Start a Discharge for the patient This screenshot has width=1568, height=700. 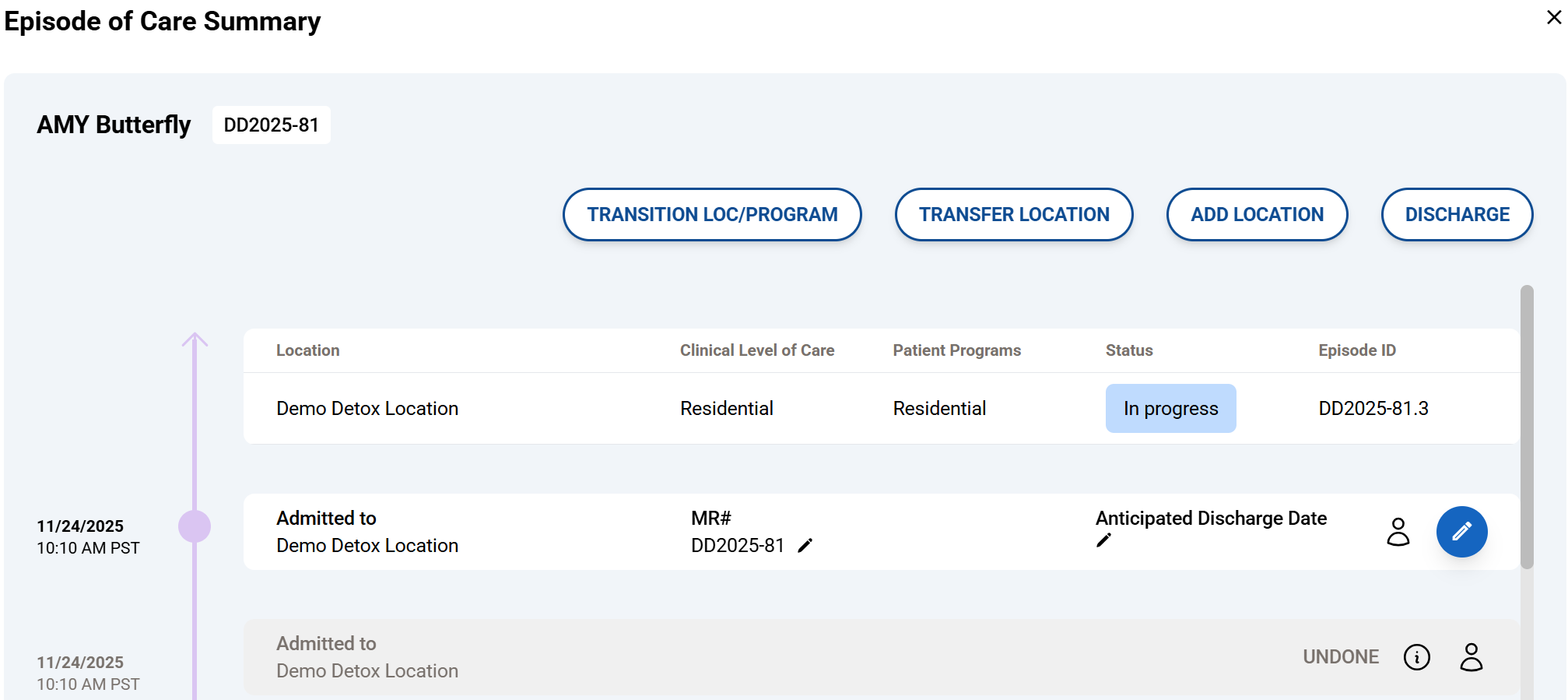[x=1457, y=214]
